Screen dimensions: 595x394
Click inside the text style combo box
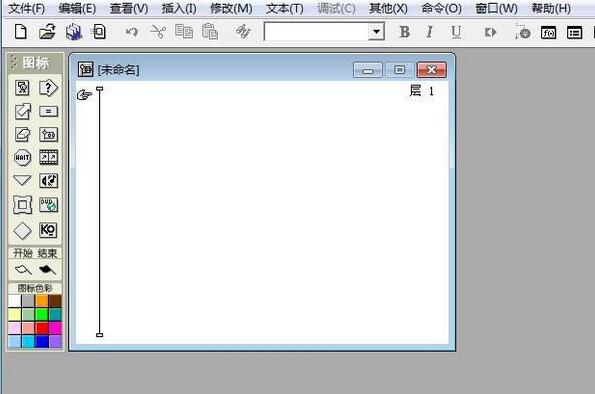[316, 32]
